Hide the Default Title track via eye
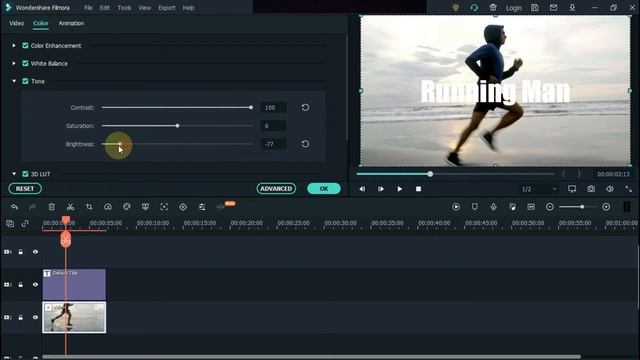 click(36, 284)
